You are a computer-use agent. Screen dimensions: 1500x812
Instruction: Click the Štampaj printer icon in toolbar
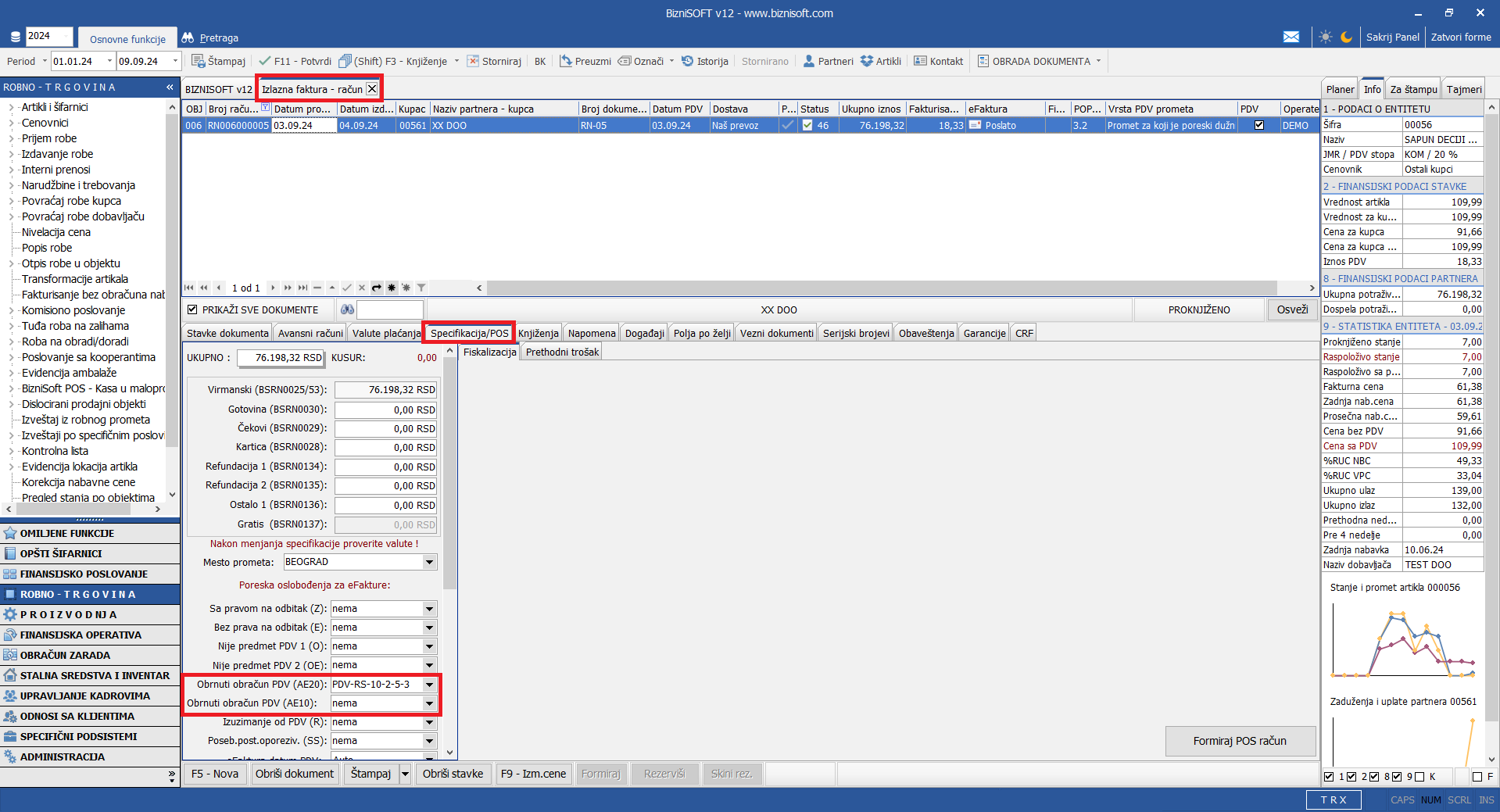pos(199,61)
